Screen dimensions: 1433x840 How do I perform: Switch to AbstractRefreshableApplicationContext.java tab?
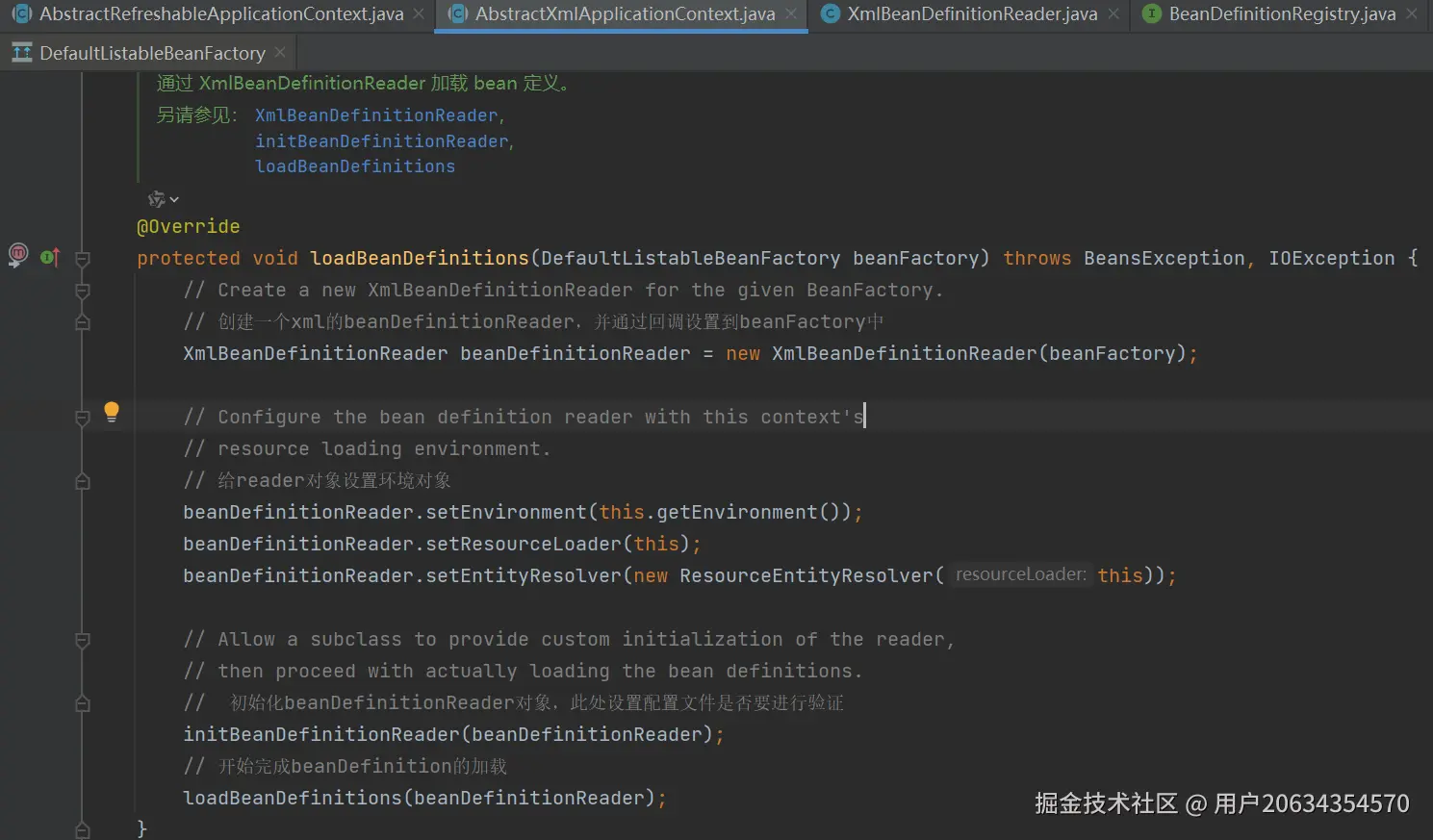(221, 13)
